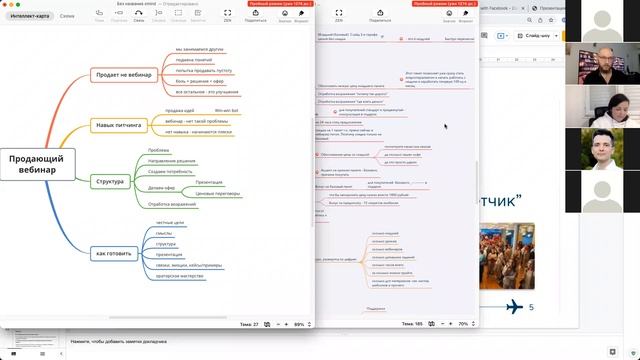Click the red trial-mode banner in left window
Screen dimensions: 640x360
tap(280, 4)
